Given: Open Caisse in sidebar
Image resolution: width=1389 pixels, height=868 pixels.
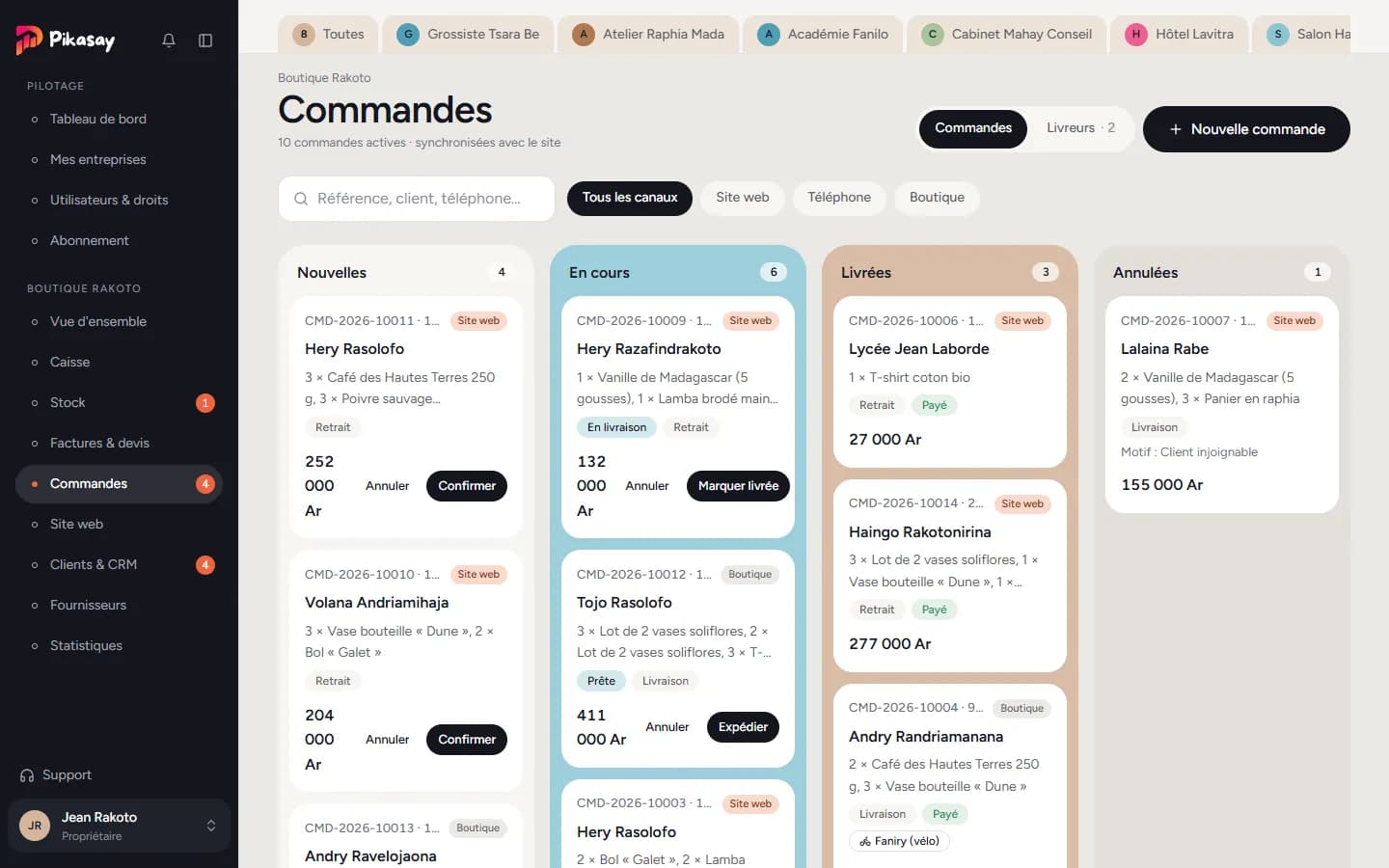Looking at the screenshot, I should 119,363.
